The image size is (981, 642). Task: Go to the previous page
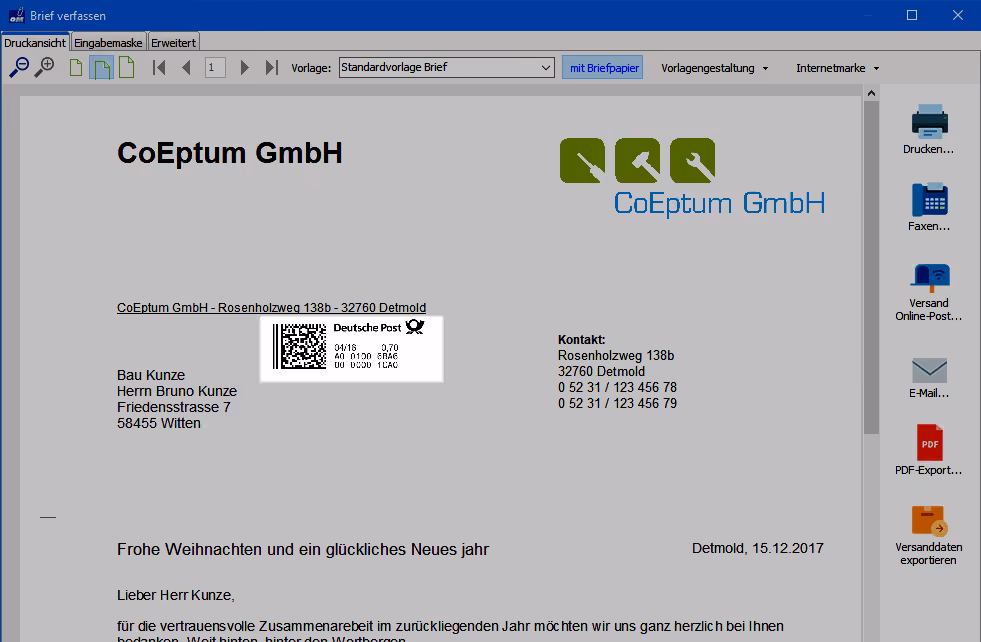click(x=186, y=68)
